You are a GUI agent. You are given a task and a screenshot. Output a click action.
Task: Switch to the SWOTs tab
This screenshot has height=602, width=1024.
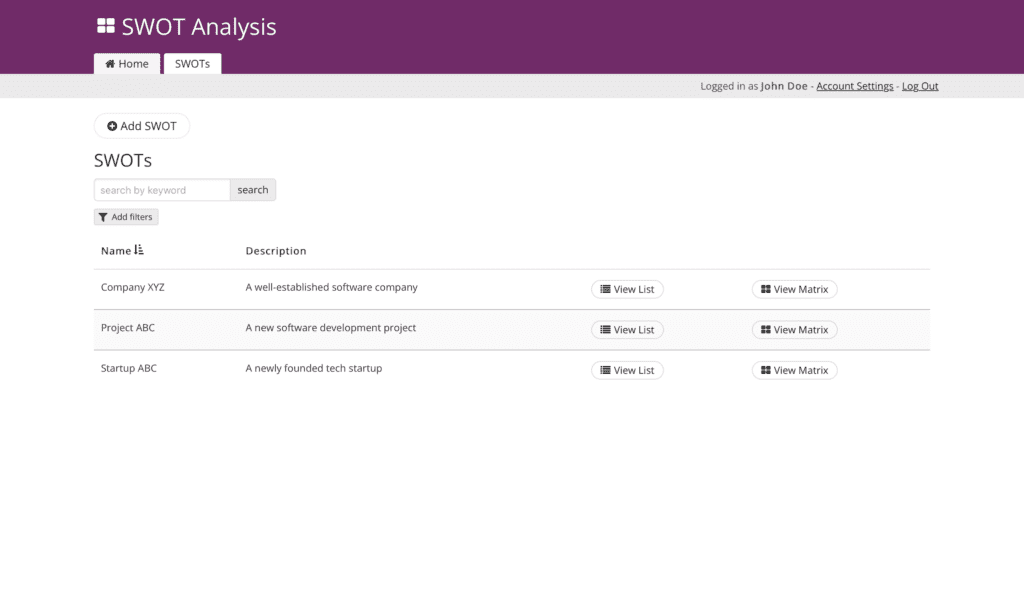click(x=192, y=64)
